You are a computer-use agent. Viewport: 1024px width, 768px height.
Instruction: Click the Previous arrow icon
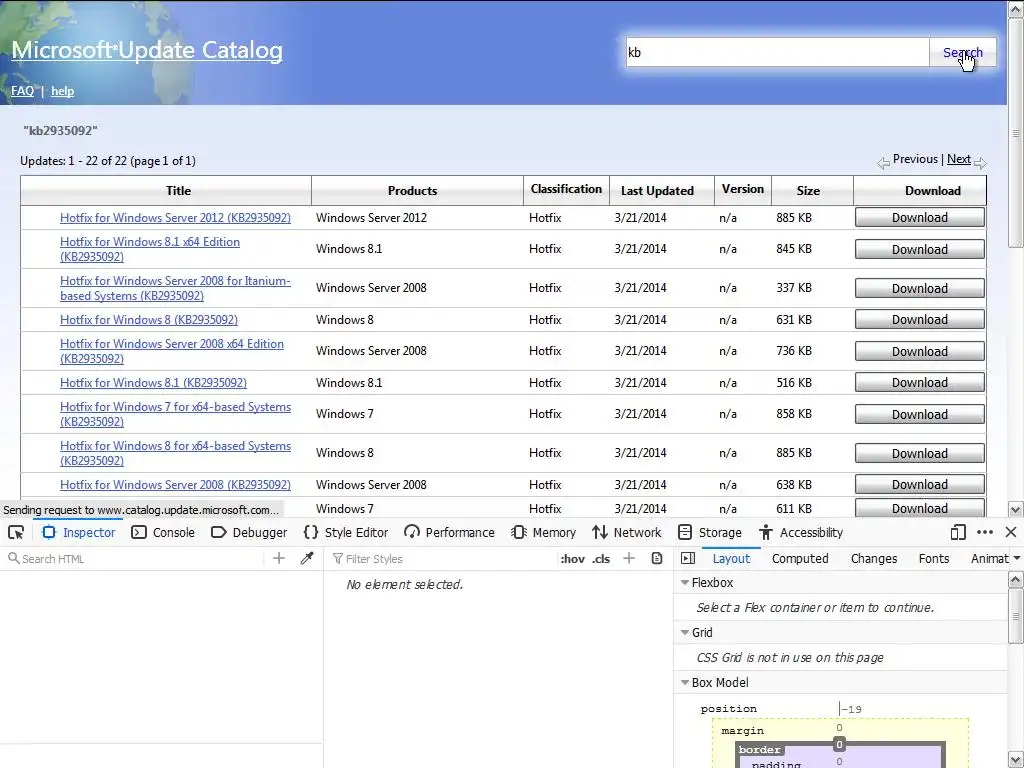884,163
